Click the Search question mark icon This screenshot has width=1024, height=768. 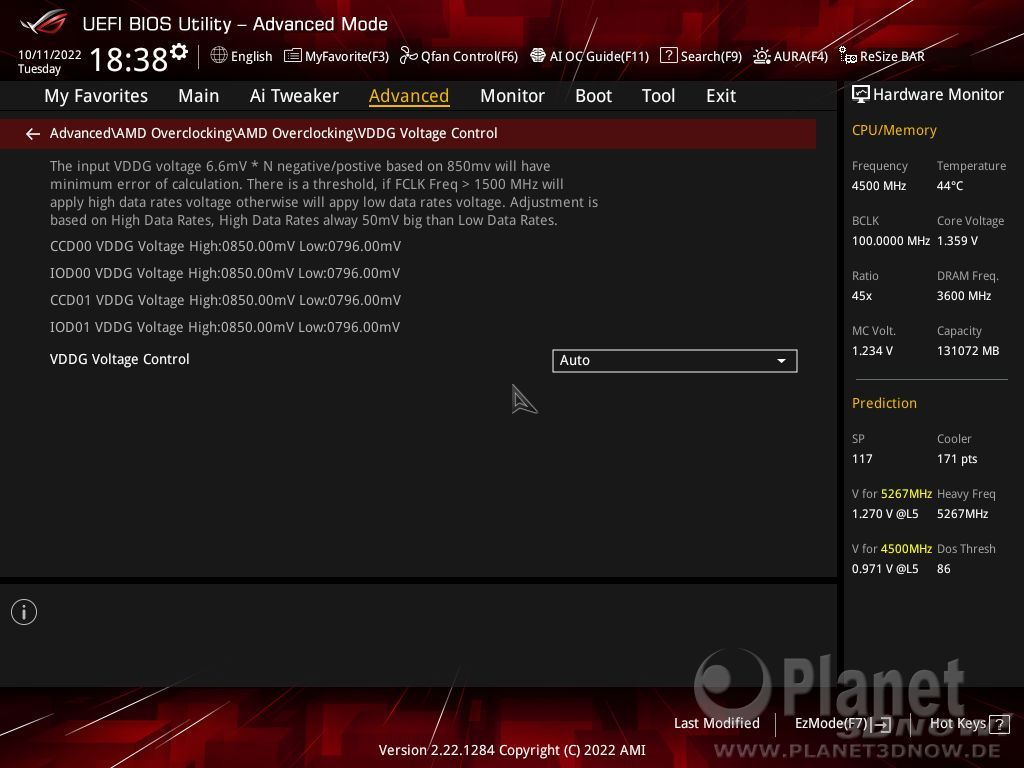click(669, 56)
